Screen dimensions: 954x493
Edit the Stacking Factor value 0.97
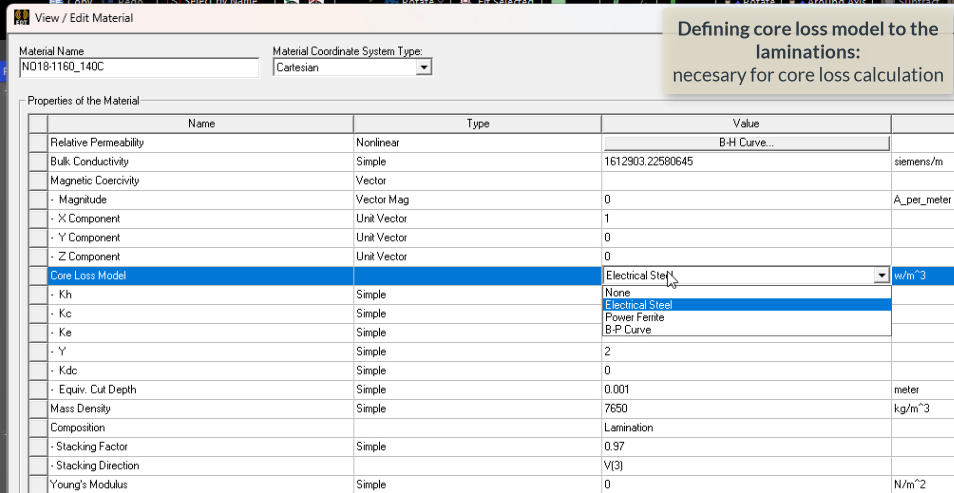tap(745, 447)
